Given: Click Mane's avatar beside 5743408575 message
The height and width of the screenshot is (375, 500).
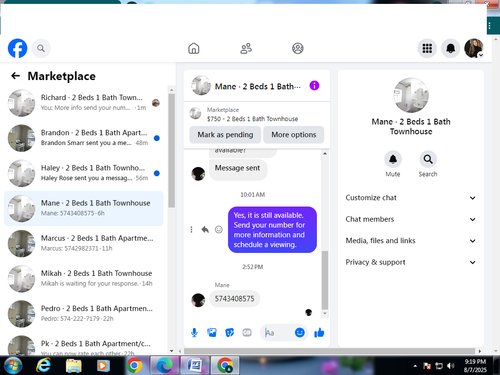Looking at the screenshot, I should [x=198, y=300].
